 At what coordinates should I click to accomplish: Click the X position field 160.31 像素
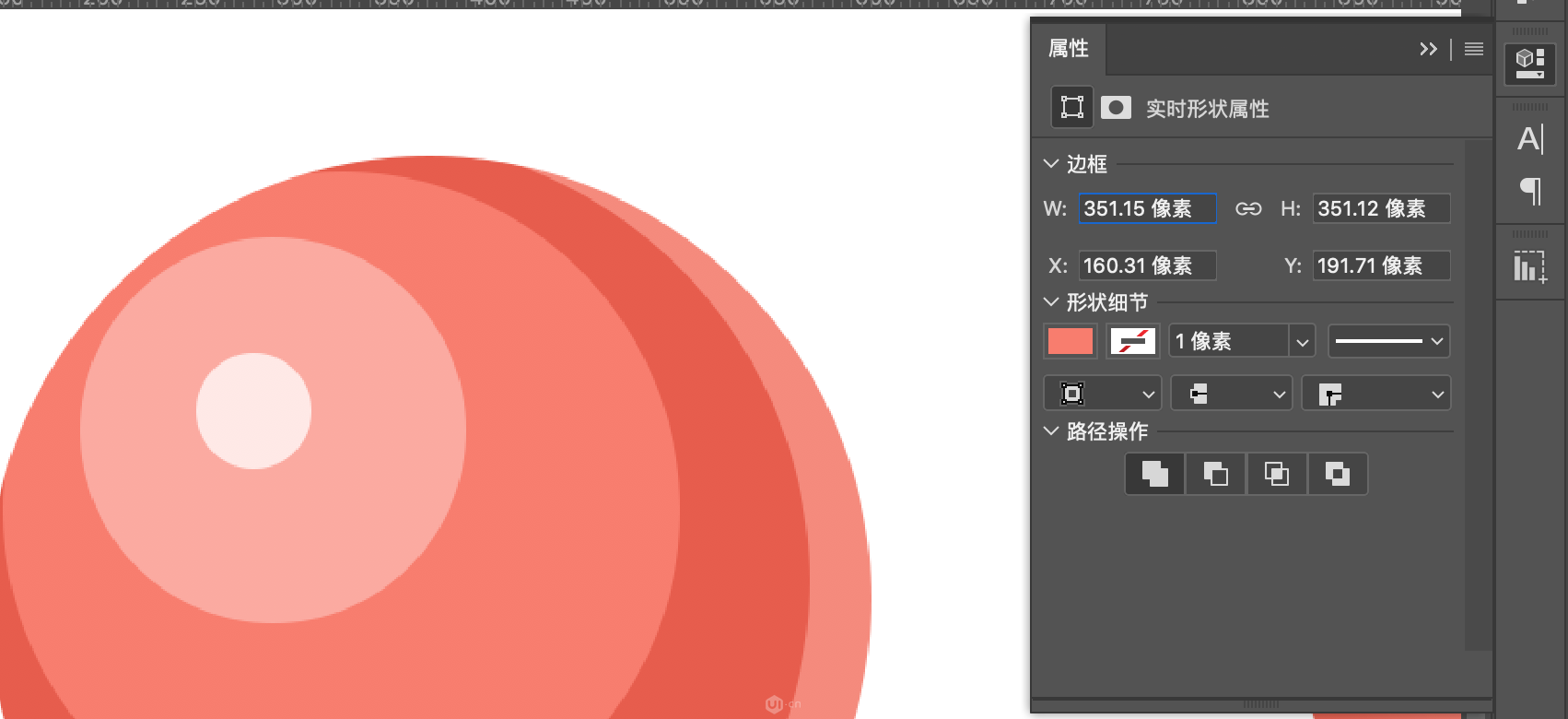coord(1148,265)
